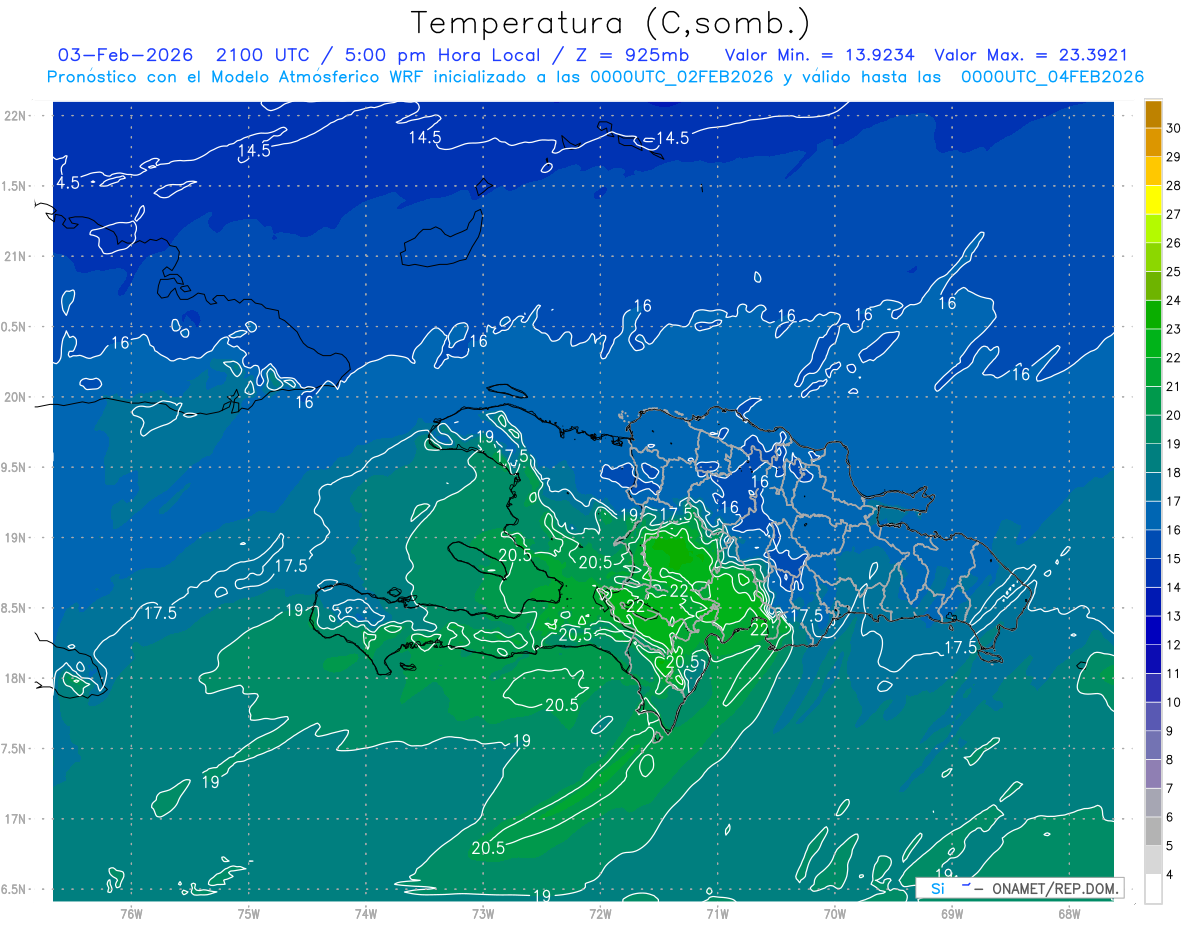Viewport: 1200px width, 927px height.
Task: Click the '9' value on the color legend
Action: pos(1171,731)
